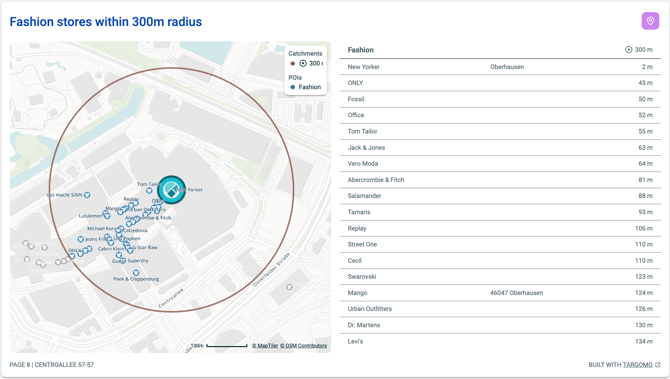Click the G-Star Raw map label
This screenshot has height=379, width=670.
(x=146, y=247)
